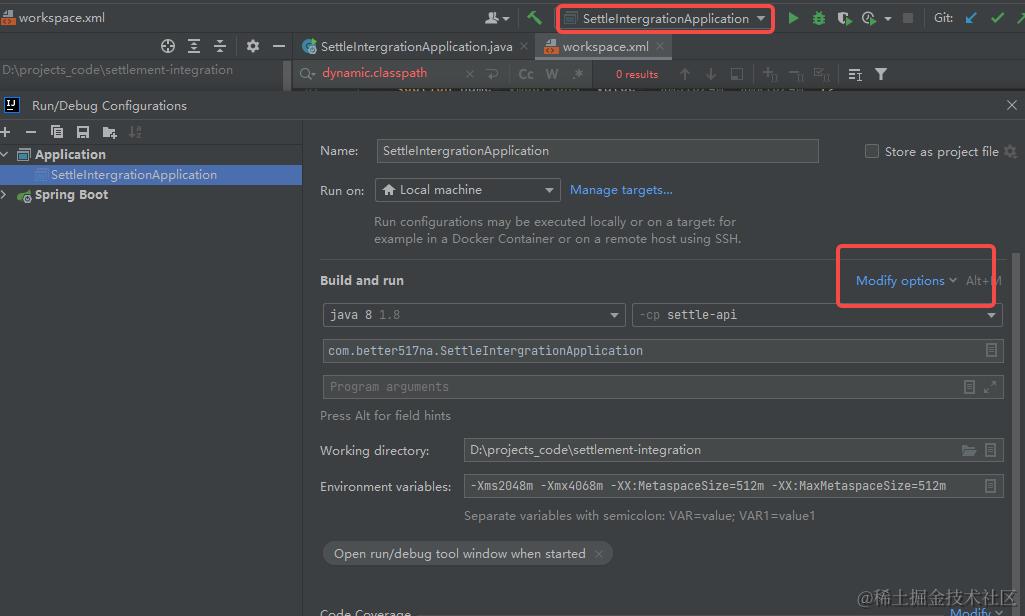Remove configuration with minus icon
Viewport: 1025px width, 616px height.
pyautogui.click(x=31, y=132)
